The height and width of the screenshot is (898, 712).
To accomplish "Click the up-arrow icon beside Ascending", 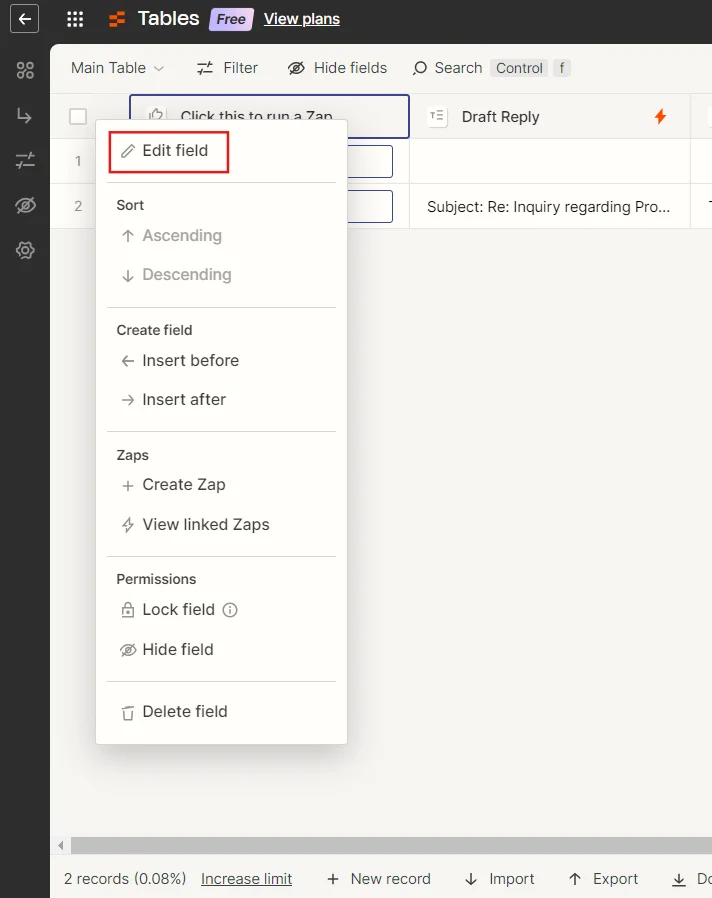I will click(x=128, y=236).
